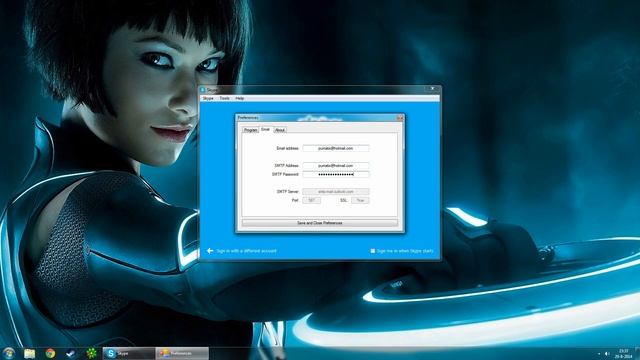This screenshot has height=360, width=640.
Task: Click the SMTP Address input field
Action: tap(336, 165)
